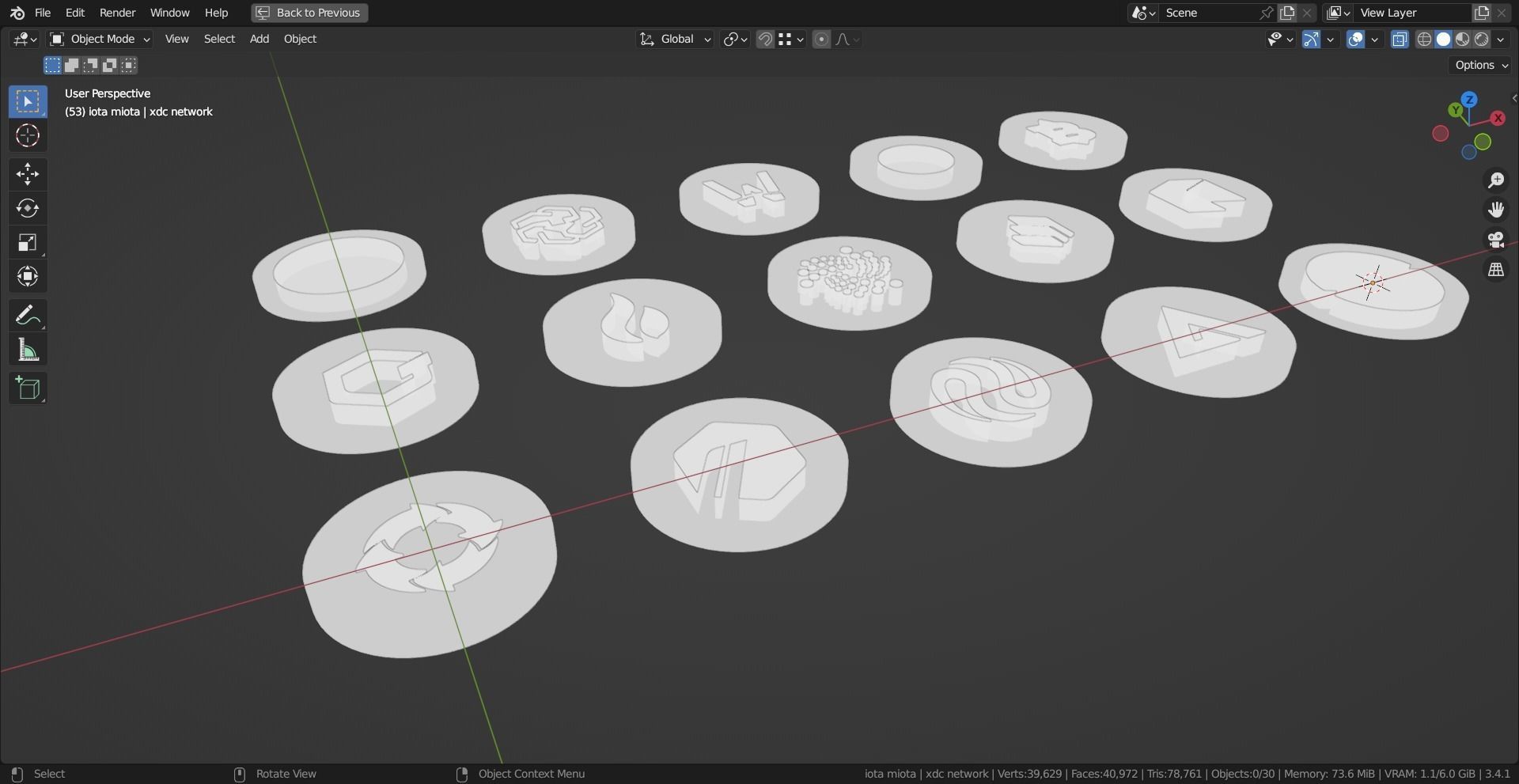Toggle proportional editing

tap(821, 39)
